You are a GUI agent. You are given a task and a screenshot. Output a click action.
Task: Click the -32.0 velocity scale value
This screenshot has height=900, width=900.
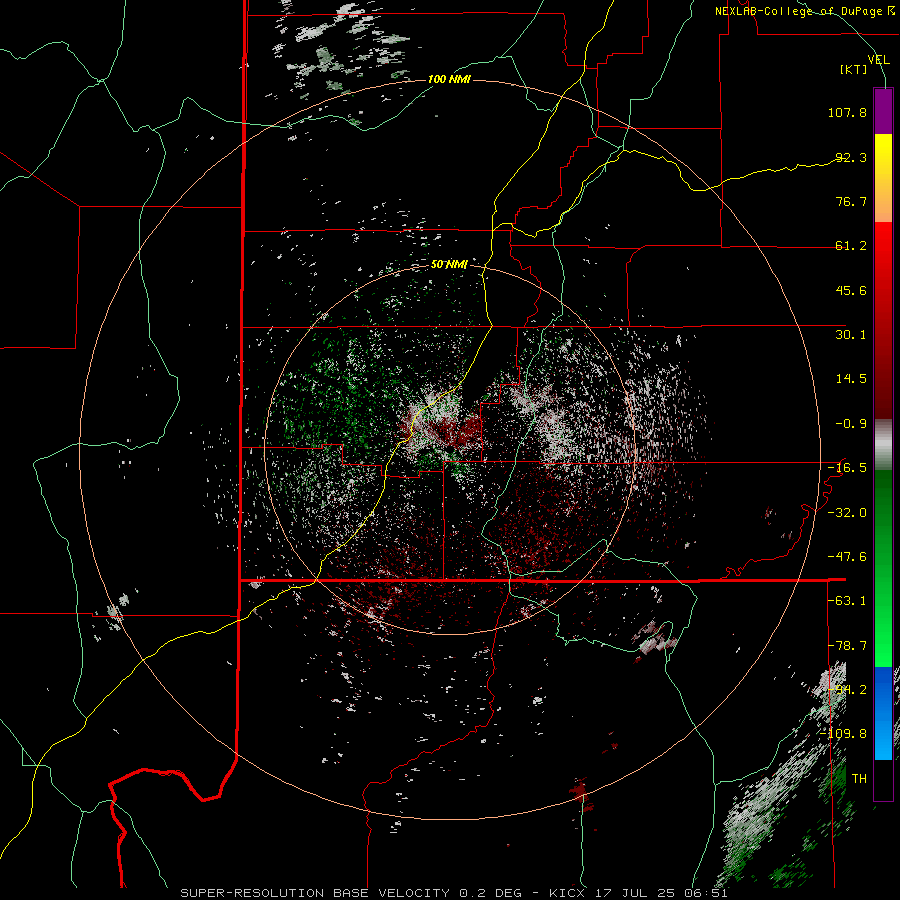coord(847,513)
